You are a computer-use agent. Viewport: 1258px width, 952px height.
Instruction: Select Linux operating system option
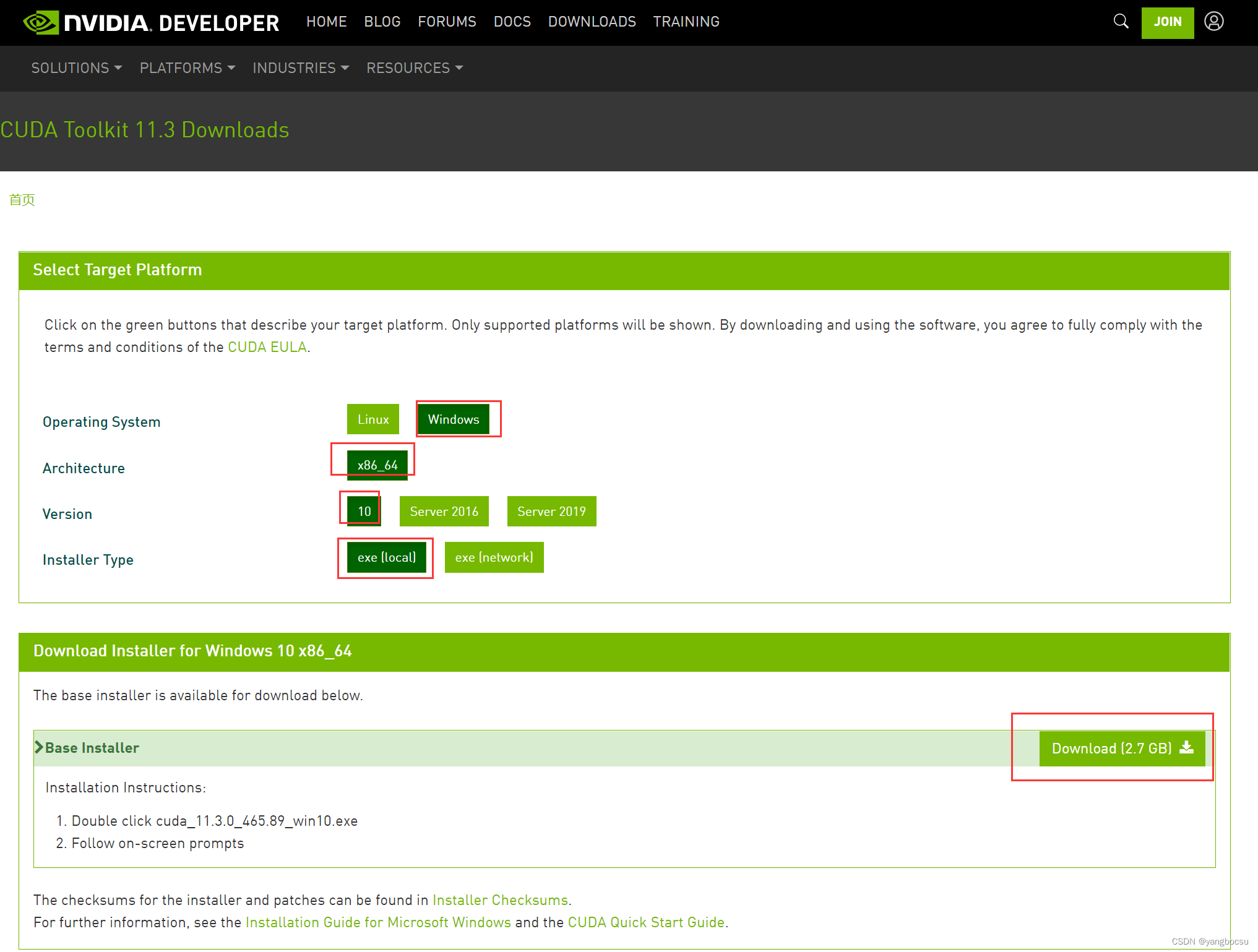[373, 419]
